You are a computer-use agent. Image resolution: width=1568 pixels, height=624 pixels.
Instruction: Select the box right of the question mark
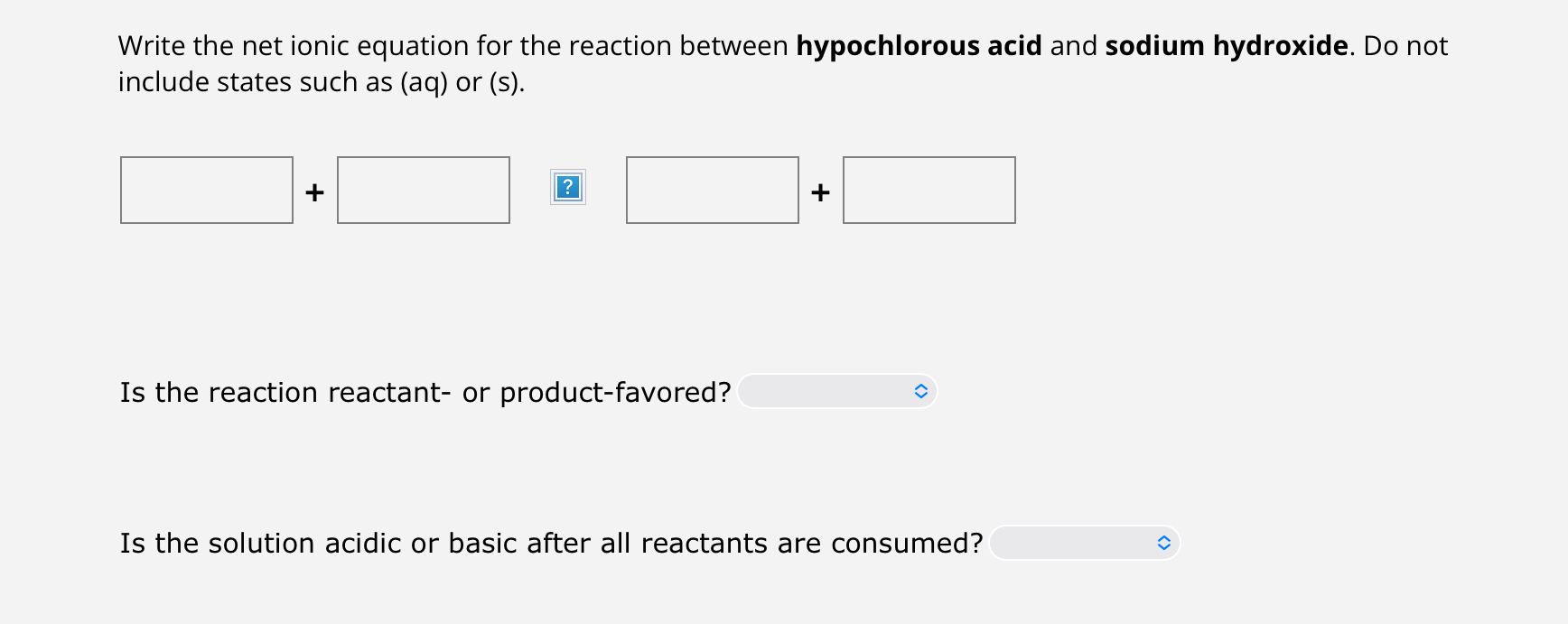click(x=712, y=190)
